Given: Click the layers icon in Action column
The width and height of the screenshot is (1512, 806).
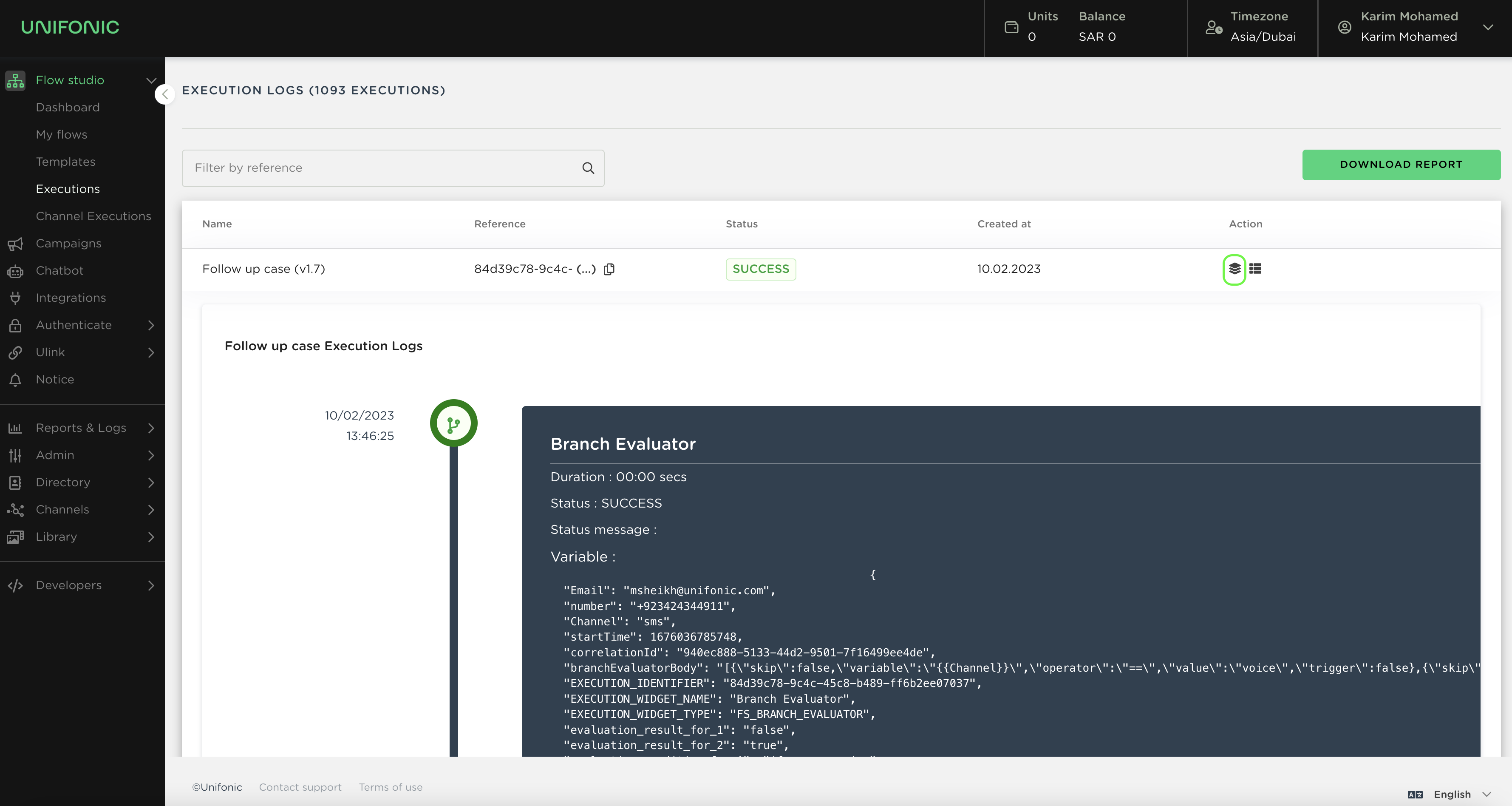Looking at the screenshot, I should (x=1235, y=269).
